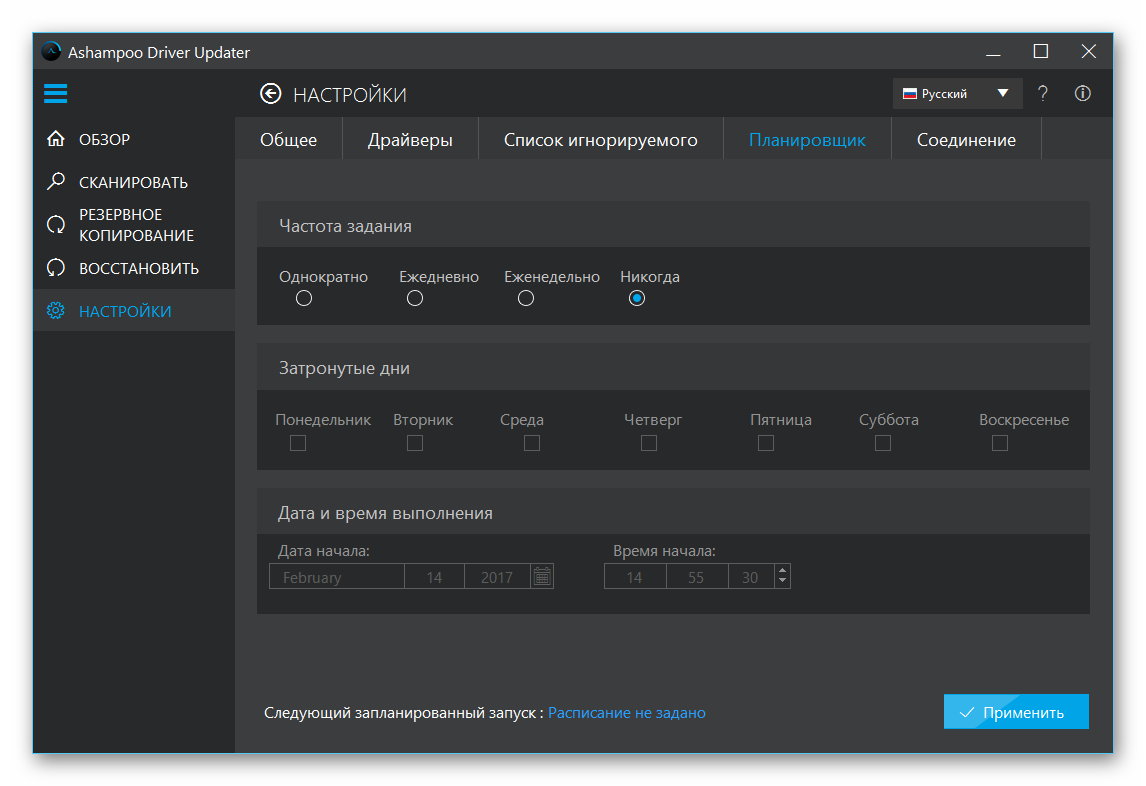Select the Однократно radio button
1146x786 pixels.
pos(304,298)
